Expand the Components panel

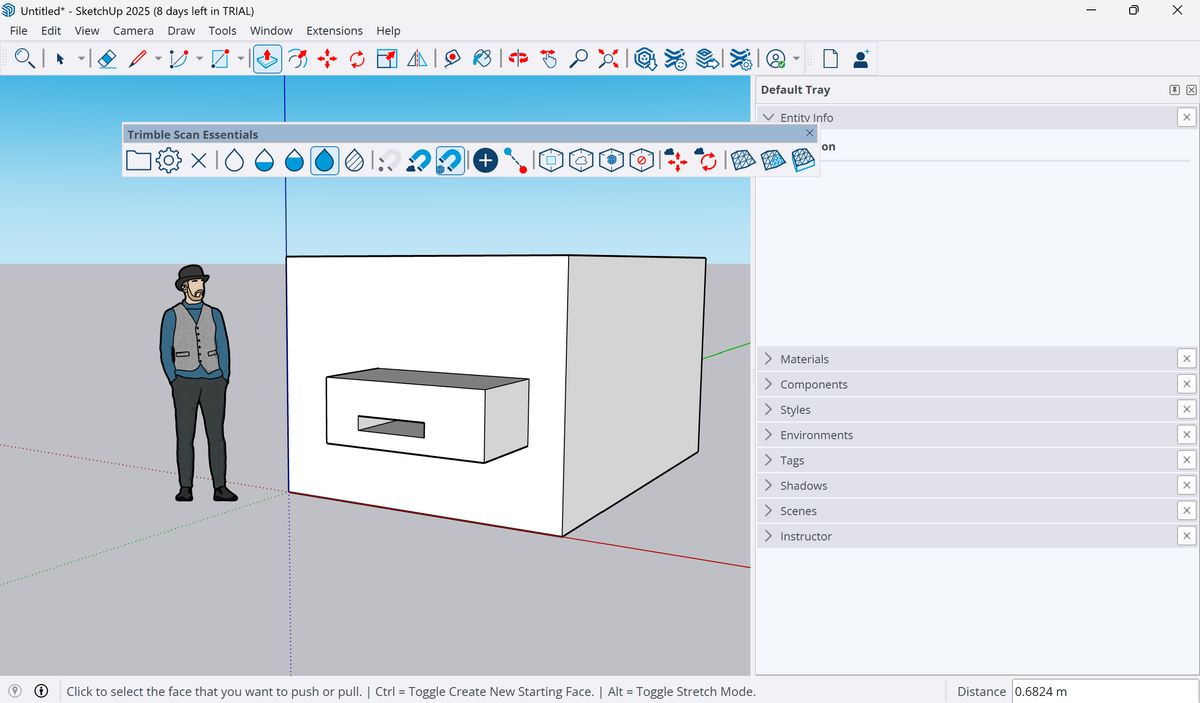click(x=967, y=384)
